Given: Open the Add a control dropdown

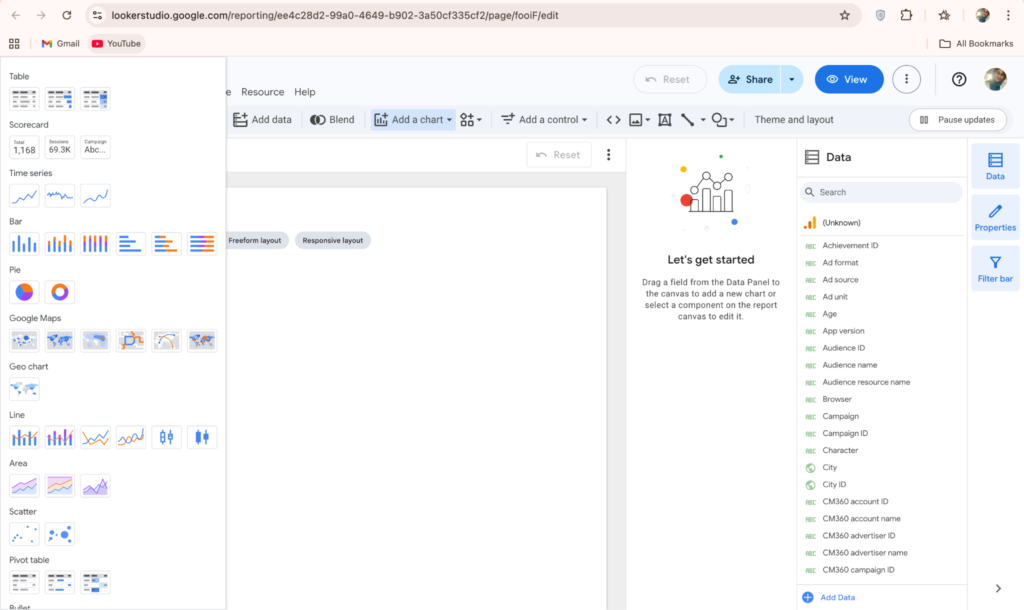Looking at the screenshot, I should coord(545,120).
